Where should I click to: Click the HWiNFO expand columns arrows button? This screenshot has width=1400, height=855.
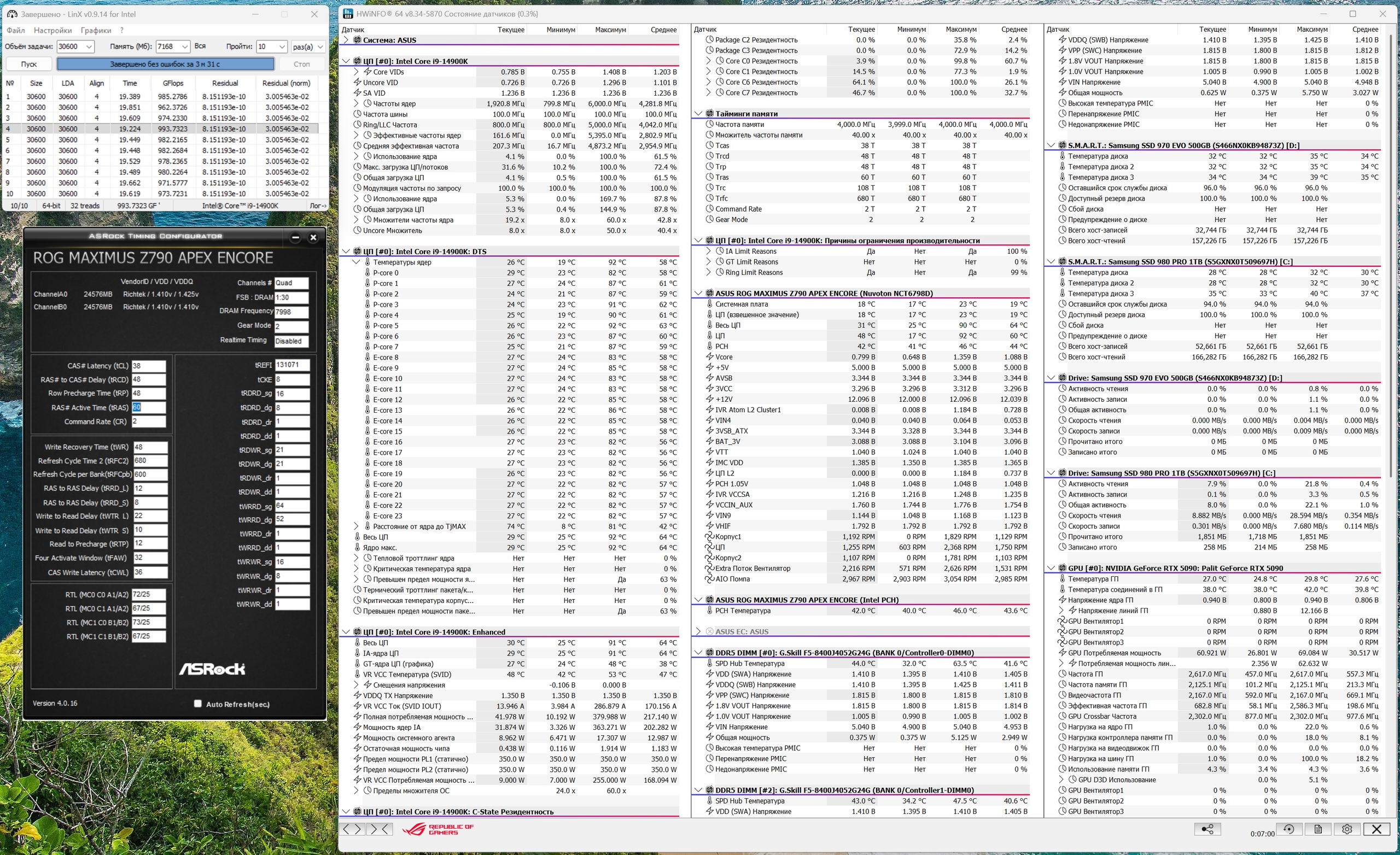click(x=352, y=829)
